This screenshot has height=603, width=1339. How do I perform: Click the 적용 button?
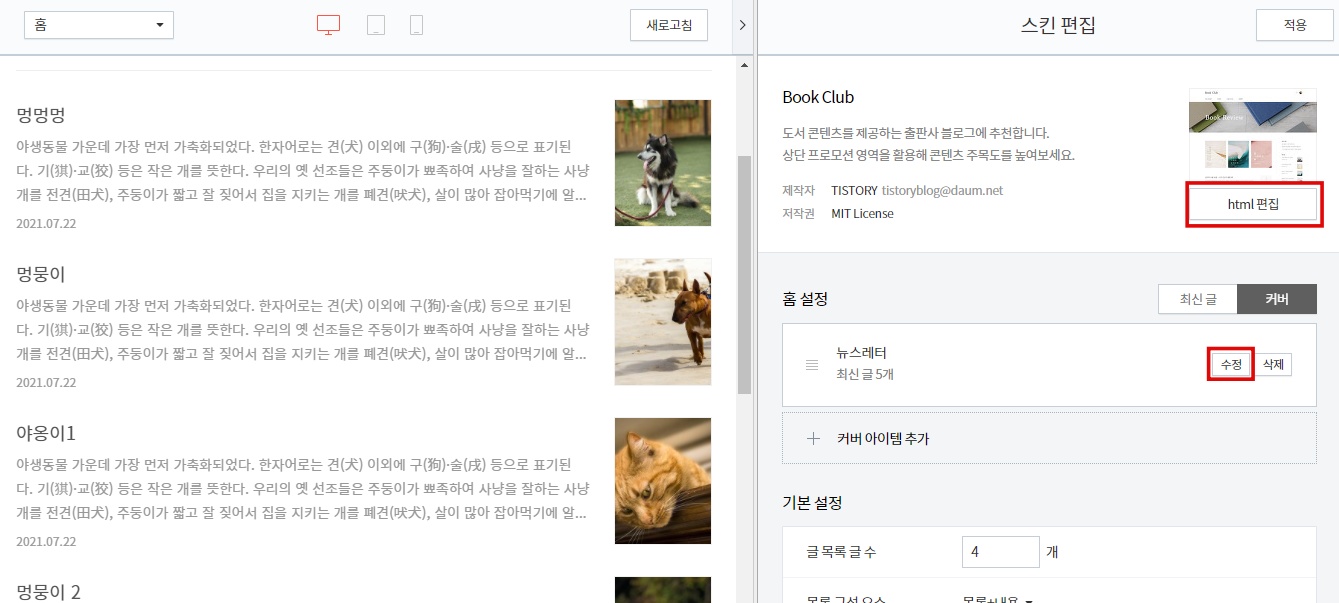click(x=1295, y=25)
